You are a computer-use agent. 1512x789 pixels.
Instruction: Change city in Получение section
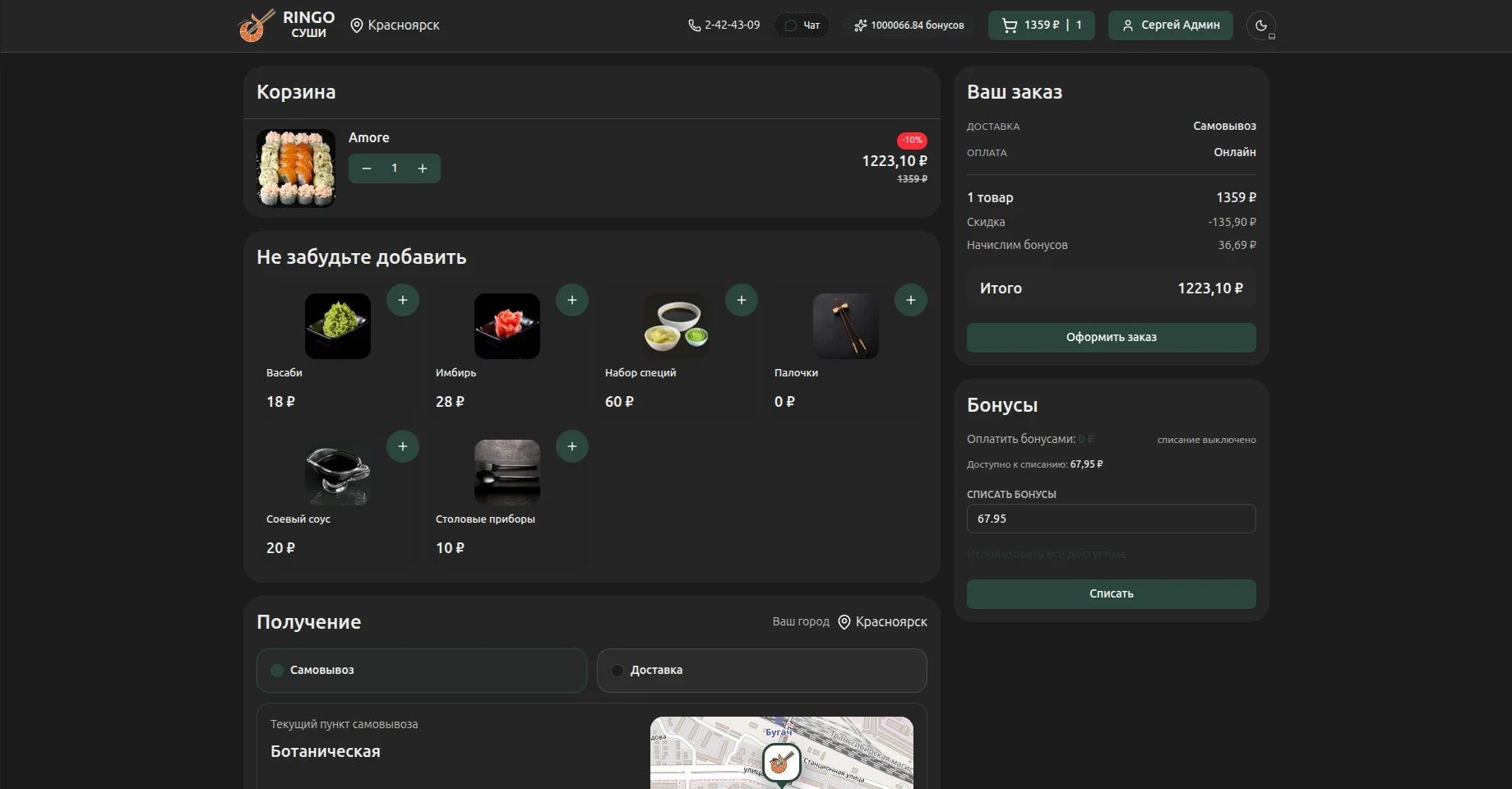(882, 622)
